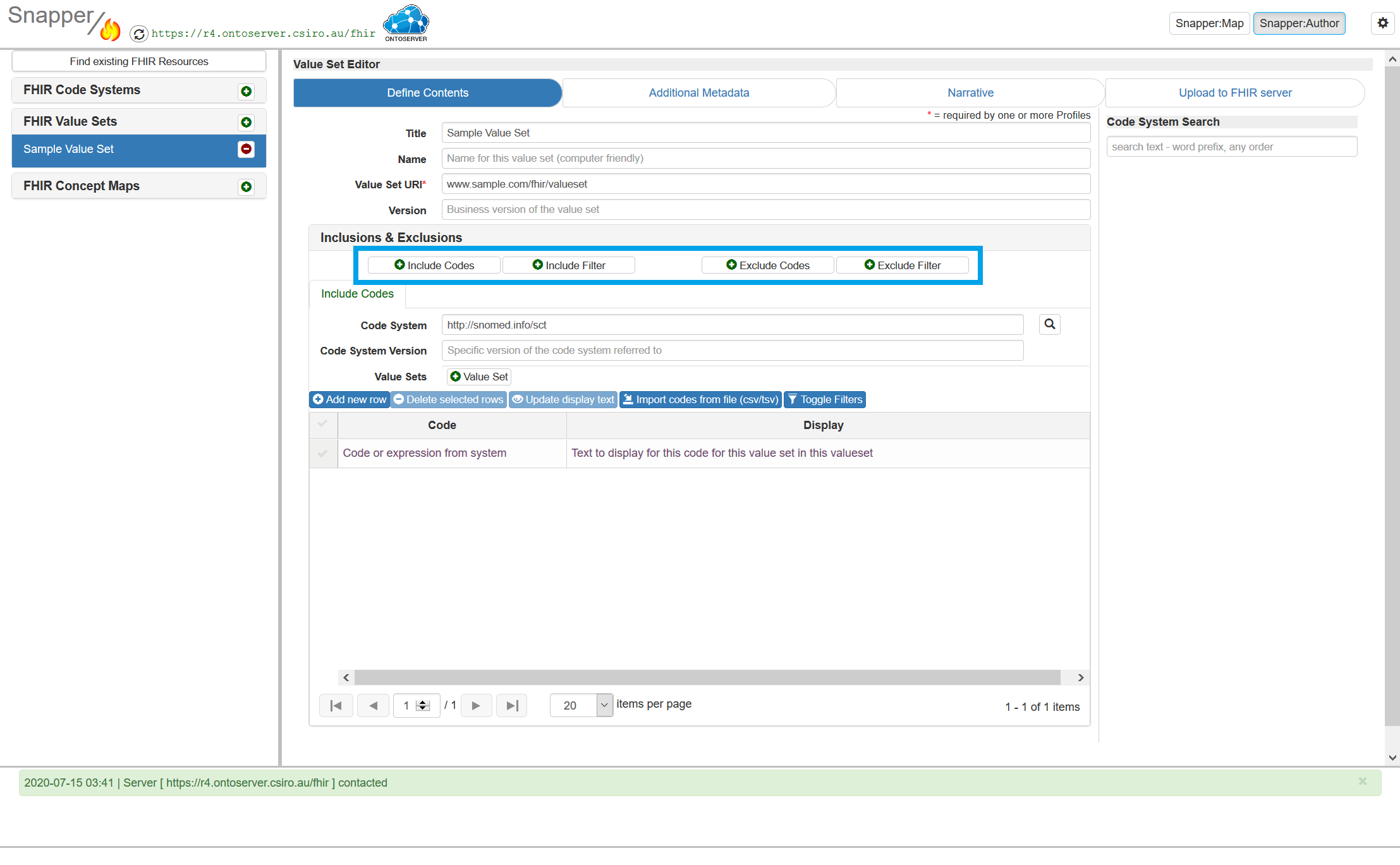The width and height of the screenshot is (1400, 865).
Task: Add a Value Set reference
Action: coord(479,377)
